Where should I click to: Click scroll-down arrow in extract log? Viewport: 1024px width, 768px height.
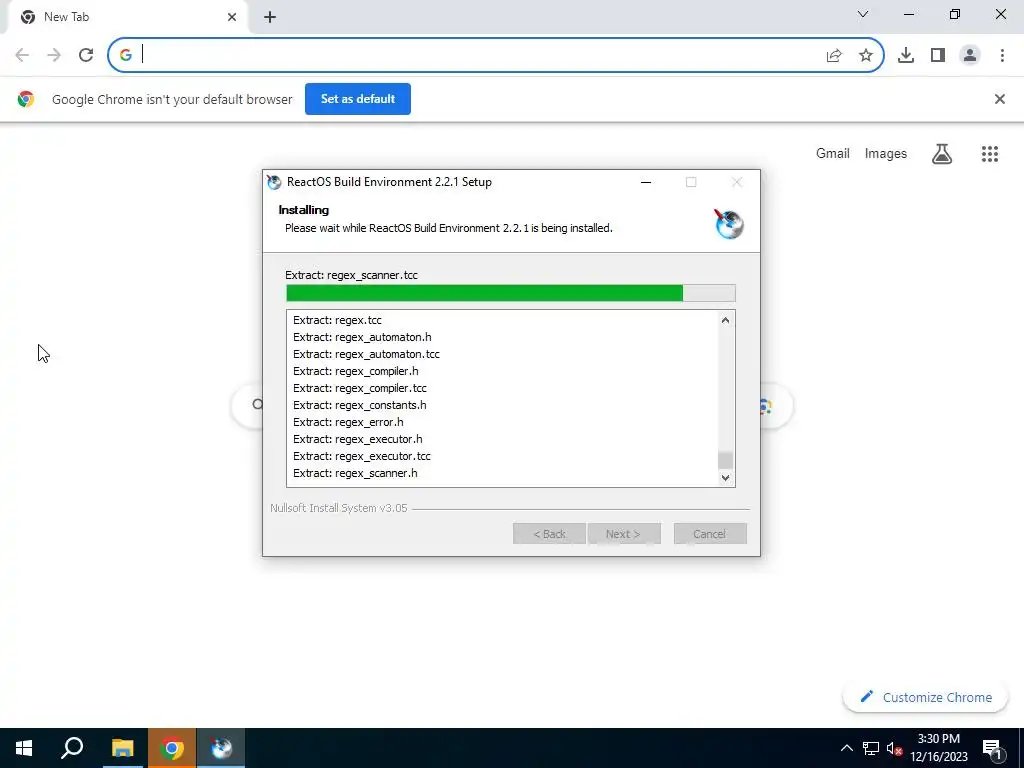(725, 478)
